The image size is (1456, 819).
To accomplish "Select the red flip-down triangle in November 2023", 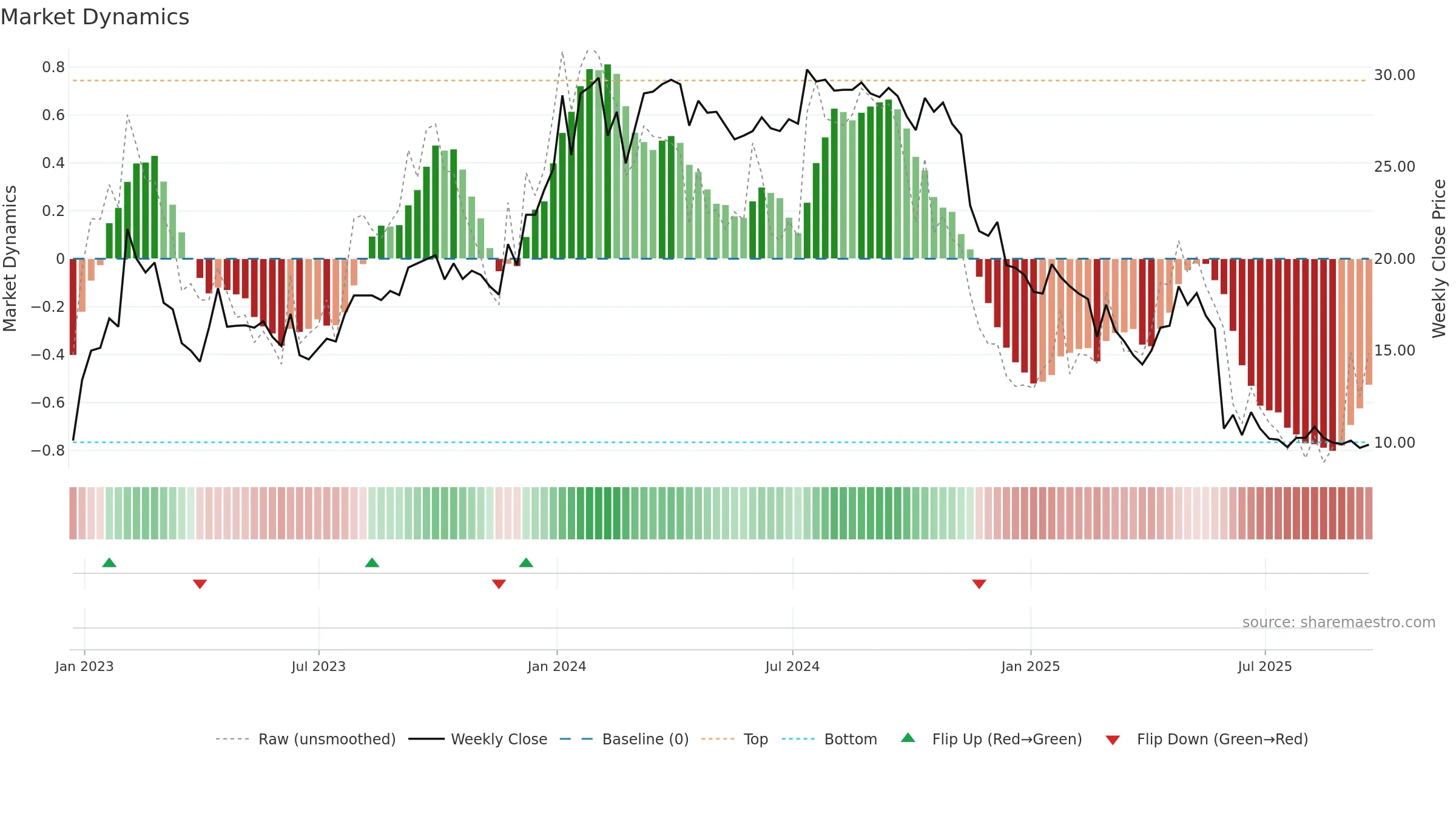I will click(499, 584).
